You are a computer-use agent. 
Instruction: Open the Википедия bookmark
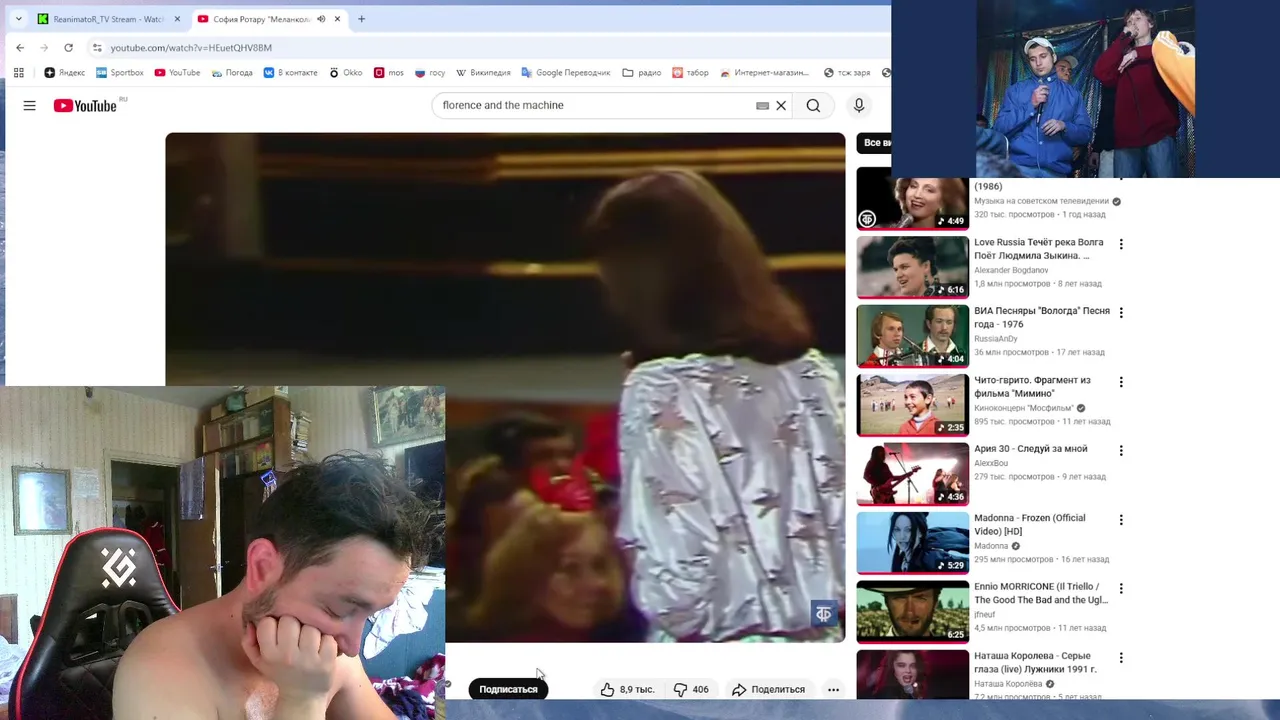pyautogui.click(x=483, y=72)
